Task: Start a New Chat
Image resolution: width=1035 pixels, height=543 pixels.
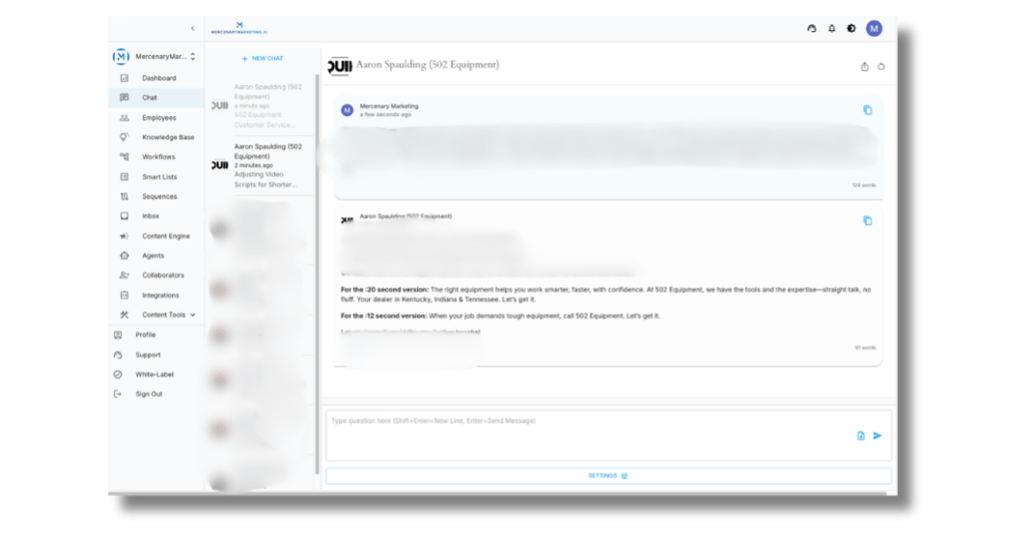Action: coord(262,59)
